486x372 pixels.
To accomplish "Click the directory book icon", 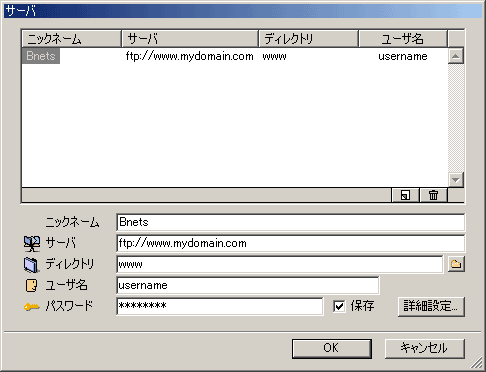I will click(x=32, y=265).
